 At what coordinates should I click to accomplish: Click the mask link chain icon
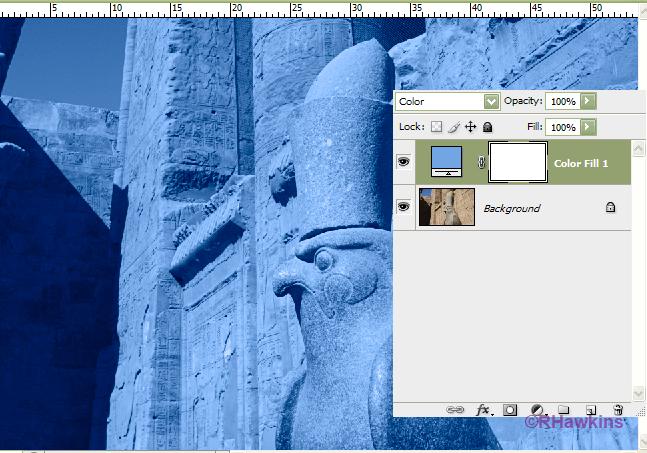click(481, 163)
